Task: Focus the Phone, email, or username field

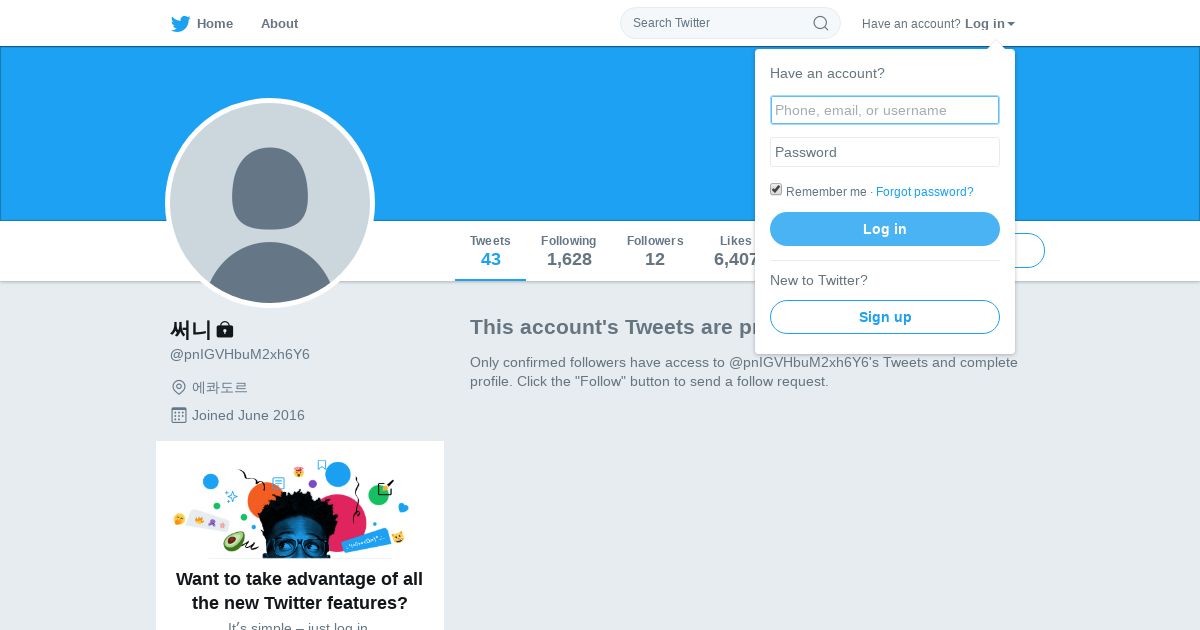Action: (x=884, y=110)
